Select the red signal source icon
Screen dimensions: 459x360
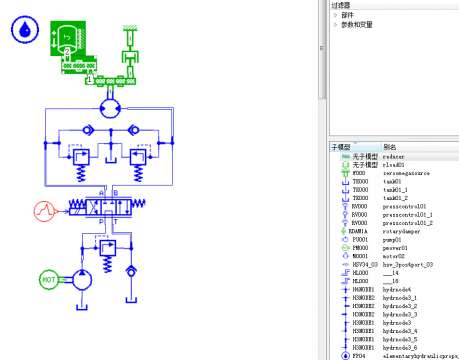[x=44, y=211]
